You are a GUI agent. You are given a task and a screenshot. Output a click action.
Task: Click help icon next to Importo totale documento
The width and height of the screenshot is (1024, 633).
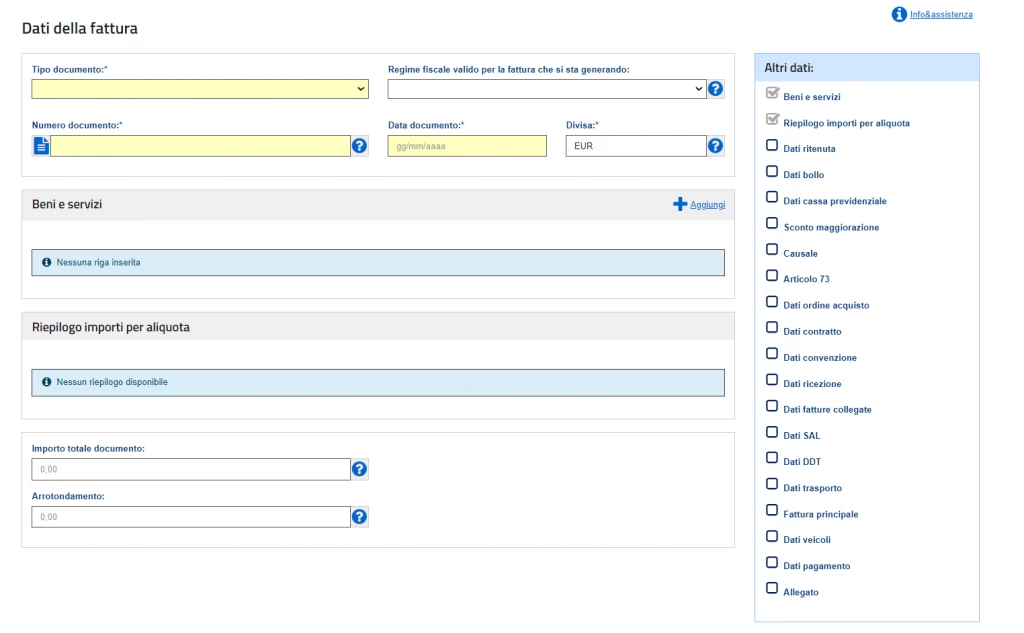pyautogui.click(x=360, y=469)
